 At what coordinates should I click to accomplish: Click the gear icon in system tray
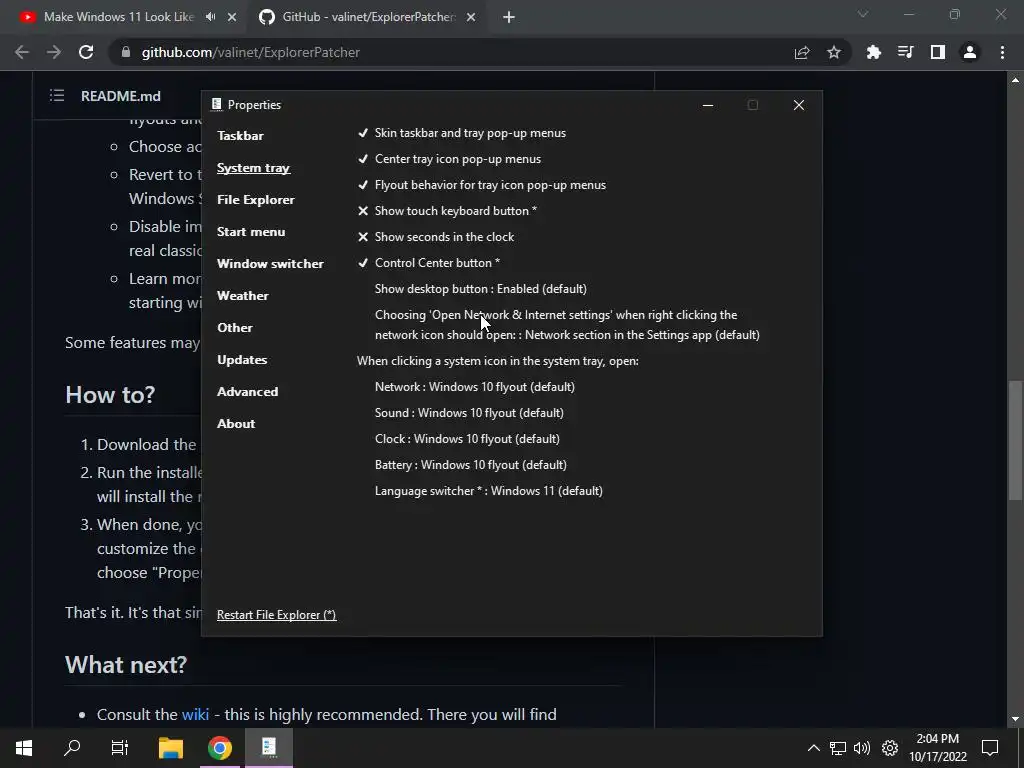pos(889,748)
